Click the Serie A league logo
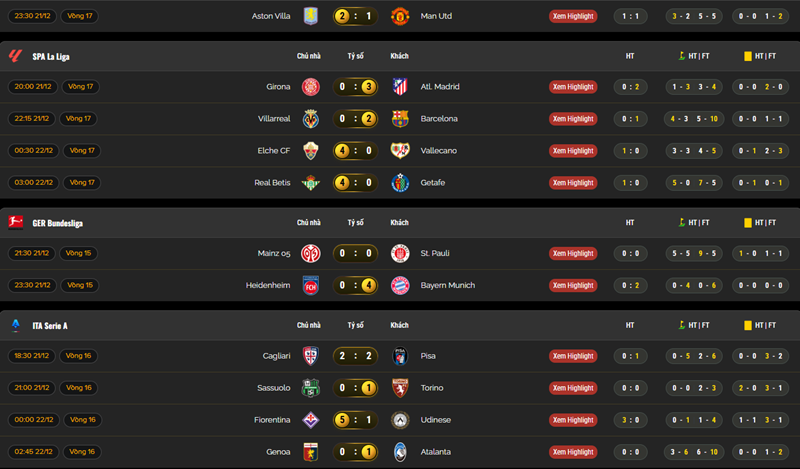 pyautogui.click(x=15, y=325)
